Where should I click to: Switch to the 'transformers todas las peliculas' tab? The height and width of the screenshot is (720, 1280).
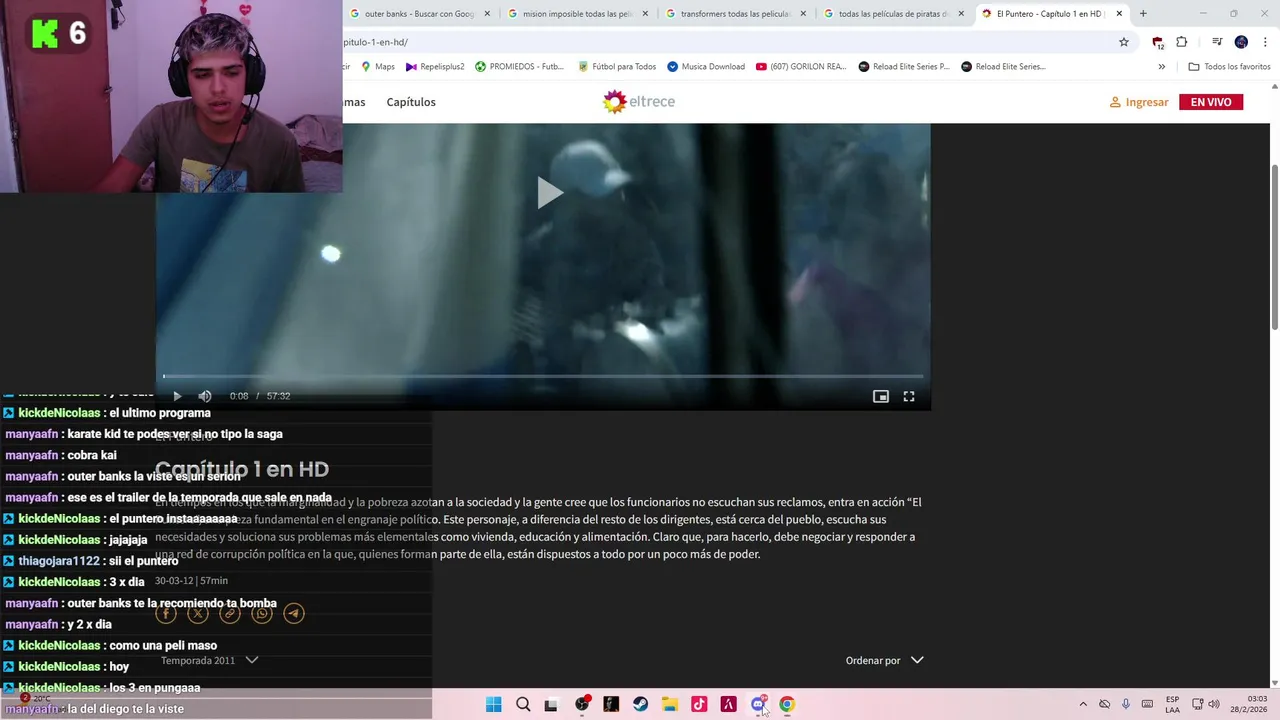coord(734,14)
